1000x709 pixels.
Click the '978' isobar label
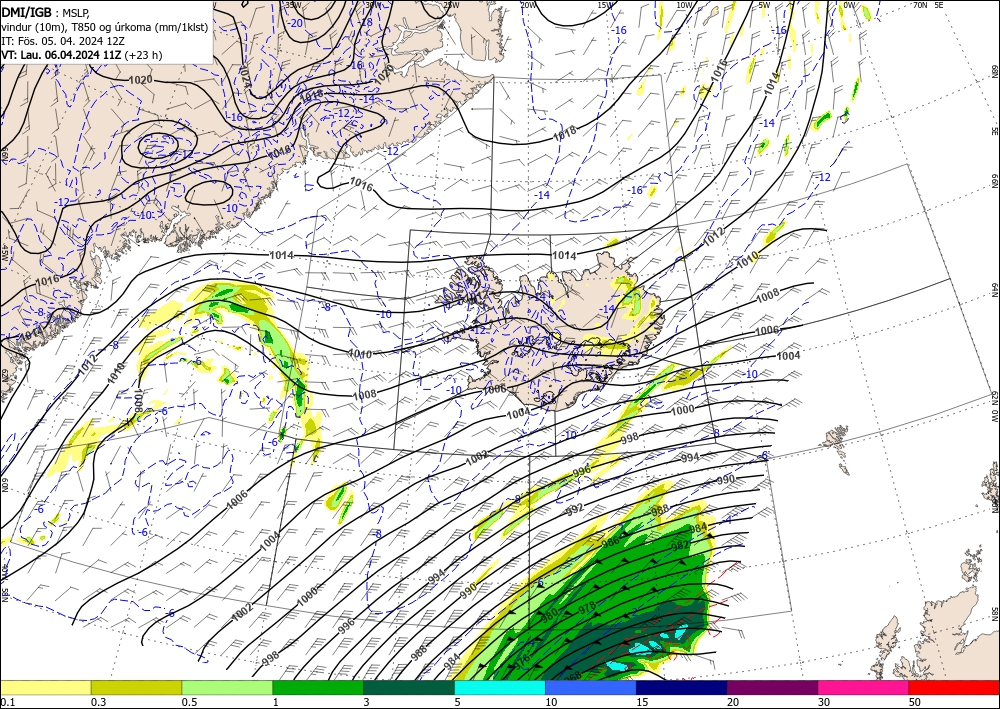coord(587,609)
